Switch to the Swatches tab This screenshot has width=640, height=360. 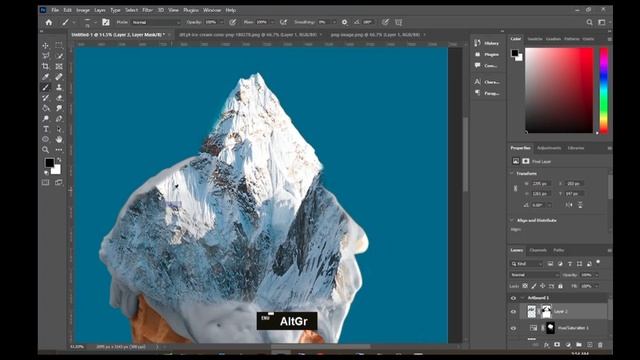pos(535,39)
